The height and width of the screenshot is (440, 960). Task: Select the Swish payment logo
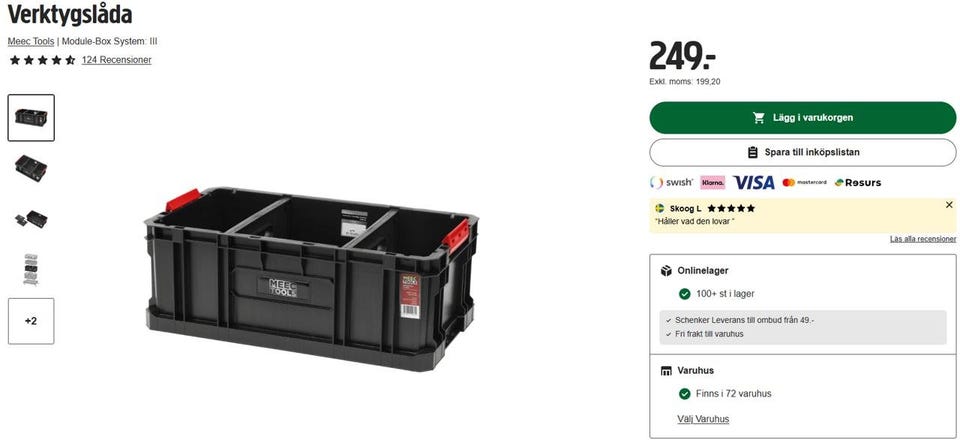coord(672,182)
